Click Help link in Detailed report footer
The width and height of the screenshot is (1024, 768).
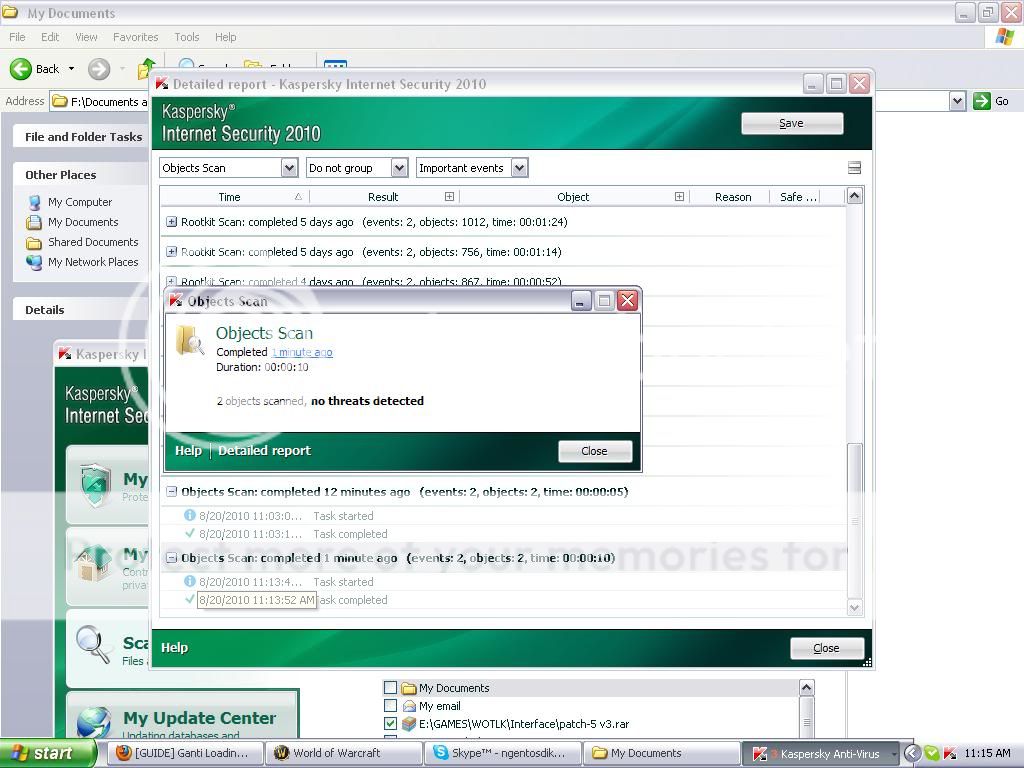coord(174,647)
